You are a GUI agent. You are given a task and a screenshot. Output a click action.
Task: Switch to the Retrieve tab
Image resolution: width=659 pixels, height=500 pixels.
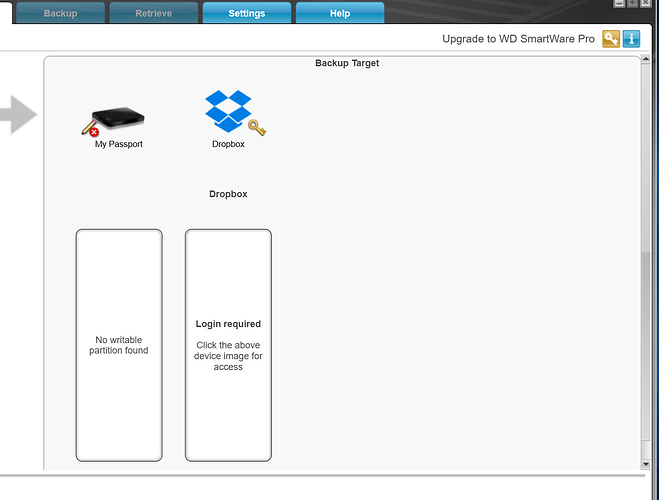click(154, 13)
